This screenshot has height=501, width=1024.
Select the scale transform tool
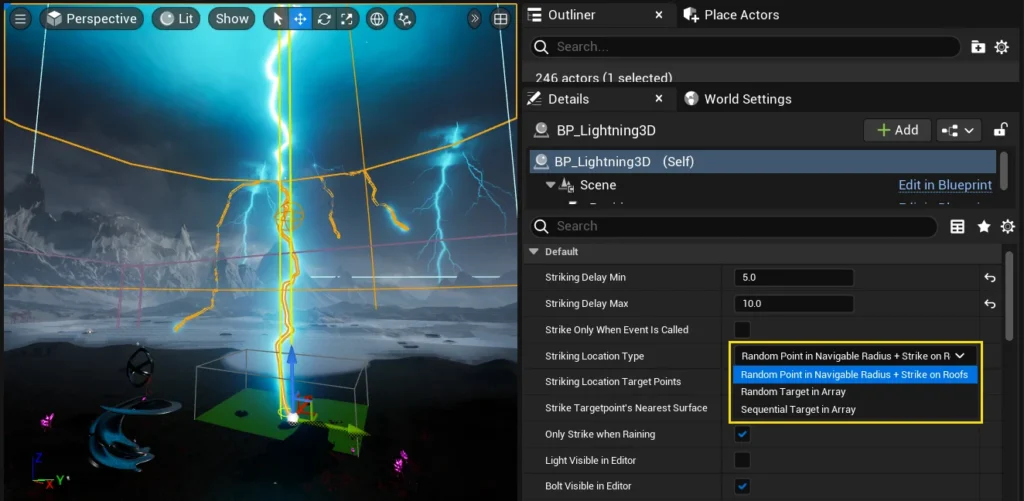click(347, 19)
